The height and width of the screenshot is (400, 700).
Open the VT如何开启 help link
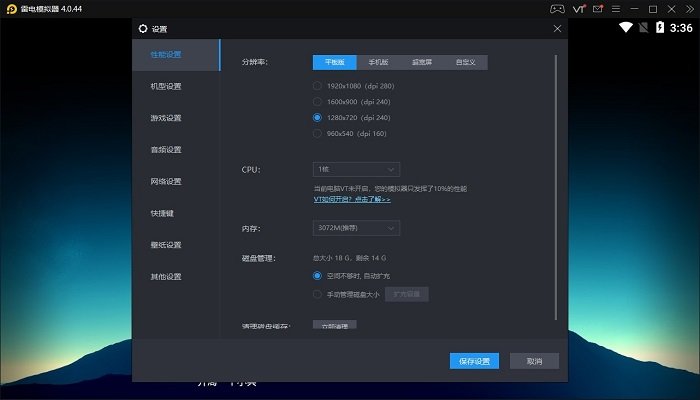click(x=351, y=199)
